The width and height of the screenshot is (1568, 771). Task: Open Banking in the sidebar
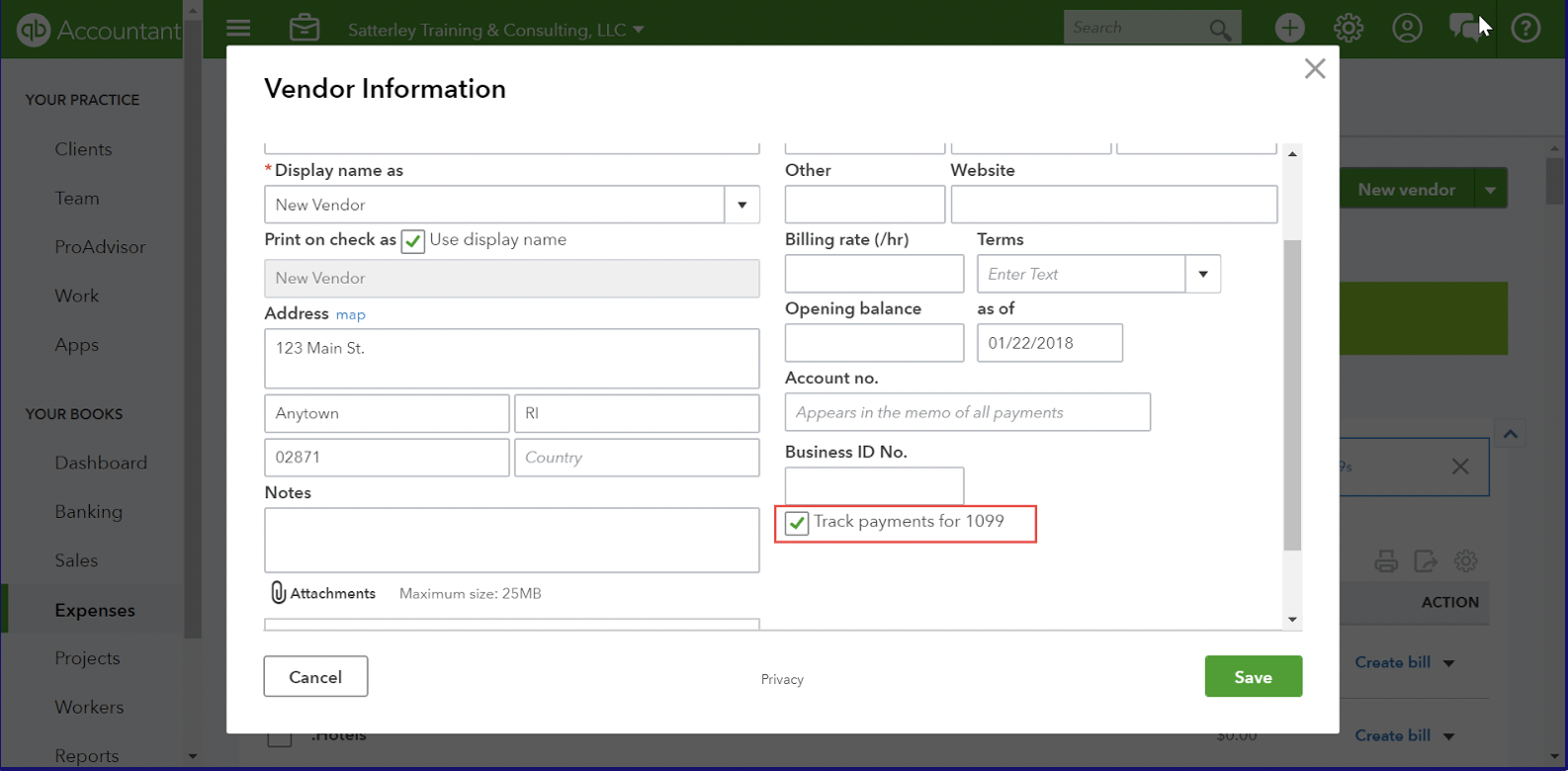tap(89, 511)
